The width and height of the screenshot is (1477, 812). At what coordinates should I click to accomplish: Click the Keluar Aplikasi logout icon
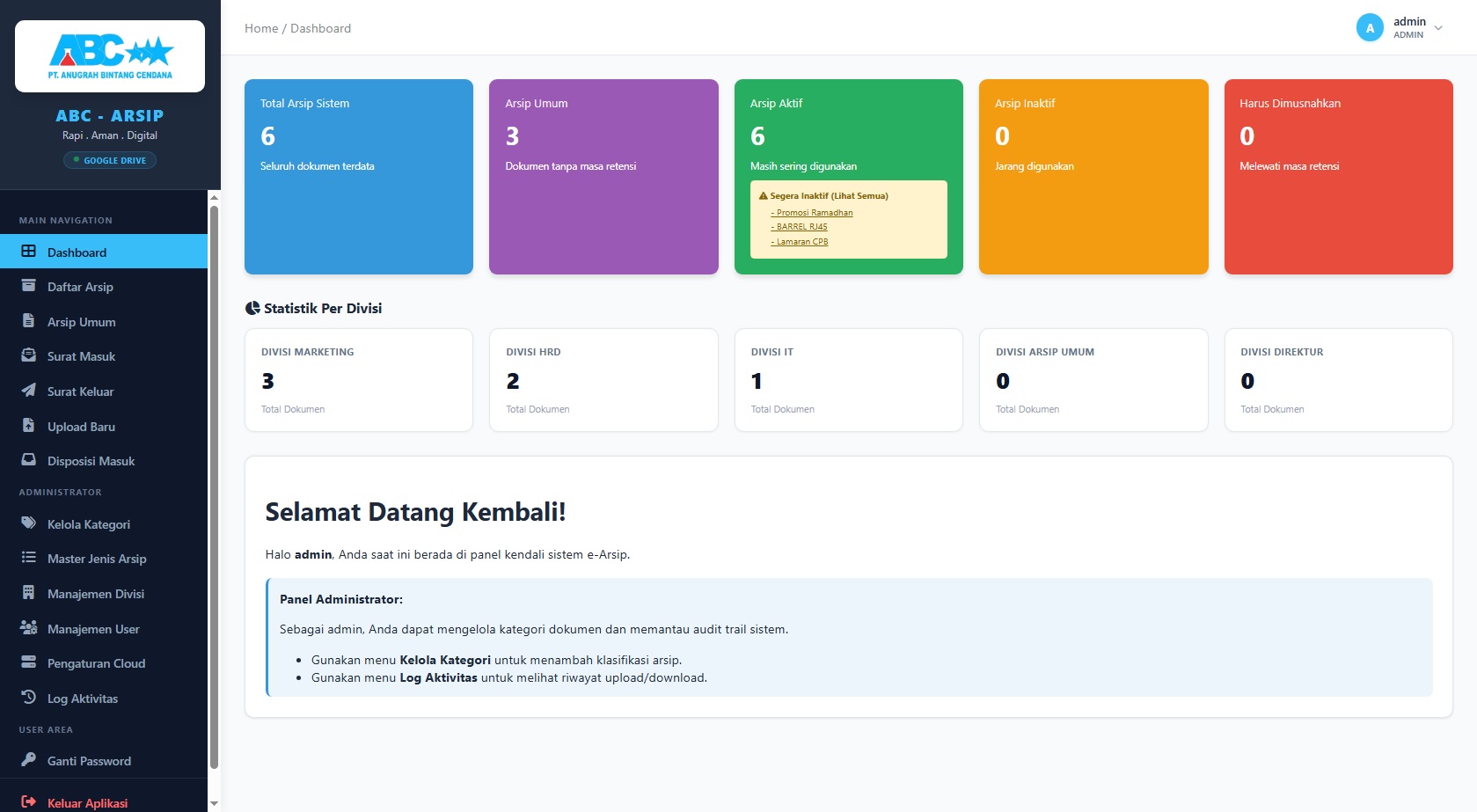[x=28, y=802]
